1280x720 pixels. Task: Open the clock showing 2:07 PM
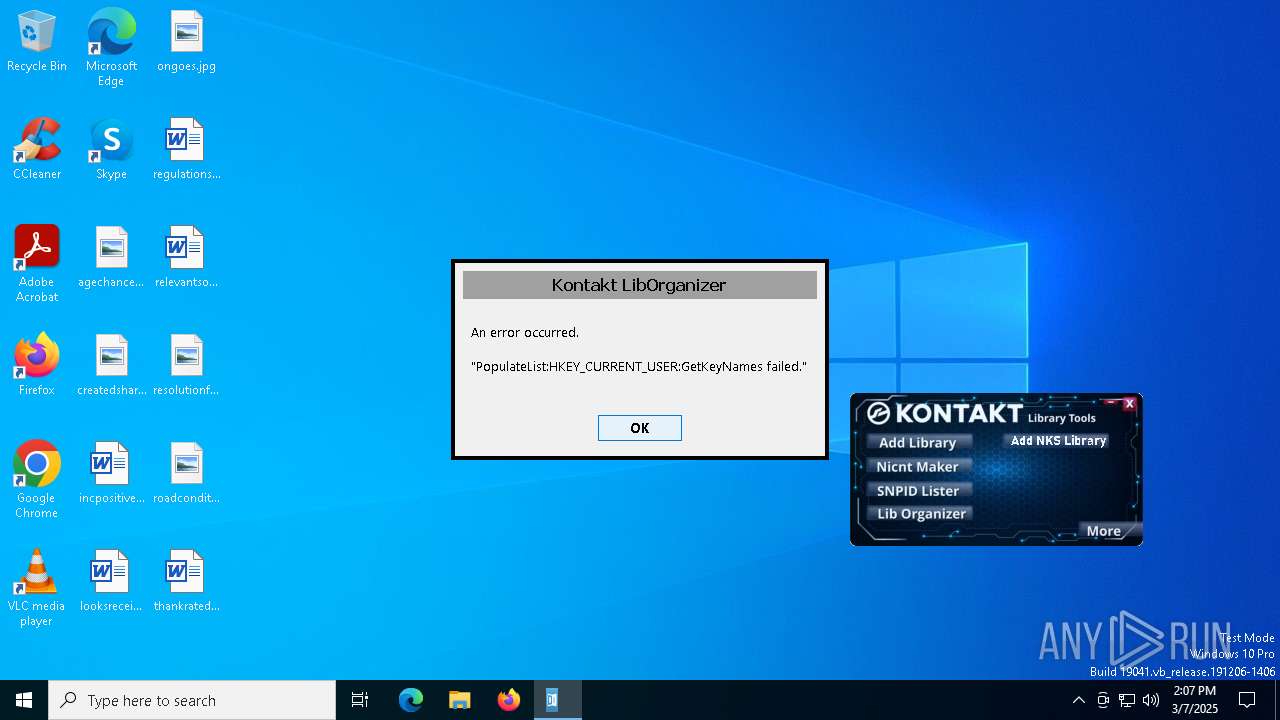[x=1195, y=700]
